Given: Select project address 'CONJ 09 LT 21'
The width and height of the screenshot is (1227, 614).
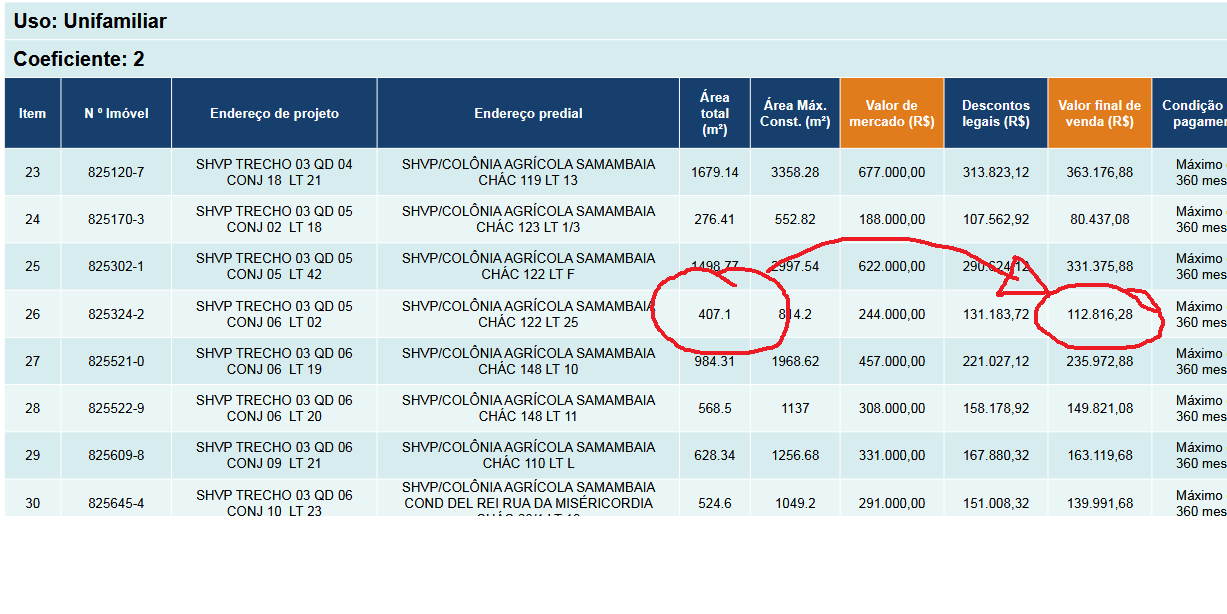Looking at the screenshot, I should pos(274,463).
